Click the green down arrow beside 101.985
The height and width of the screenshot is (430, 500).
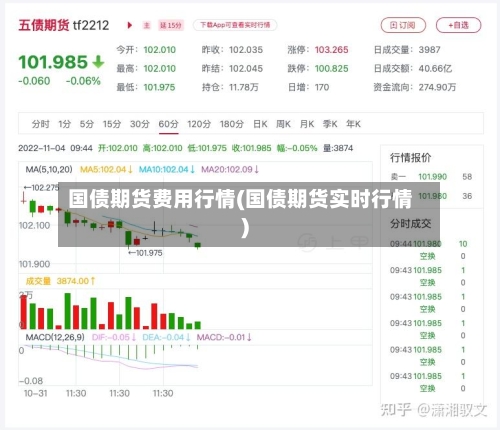point(98,62)
